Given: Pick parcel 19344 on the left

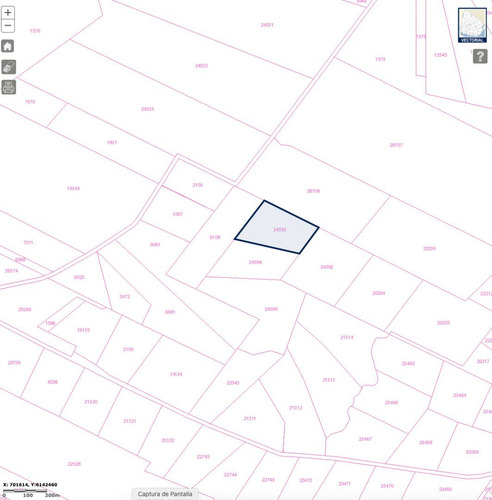Looking at the screenshot, I should 73,188.
